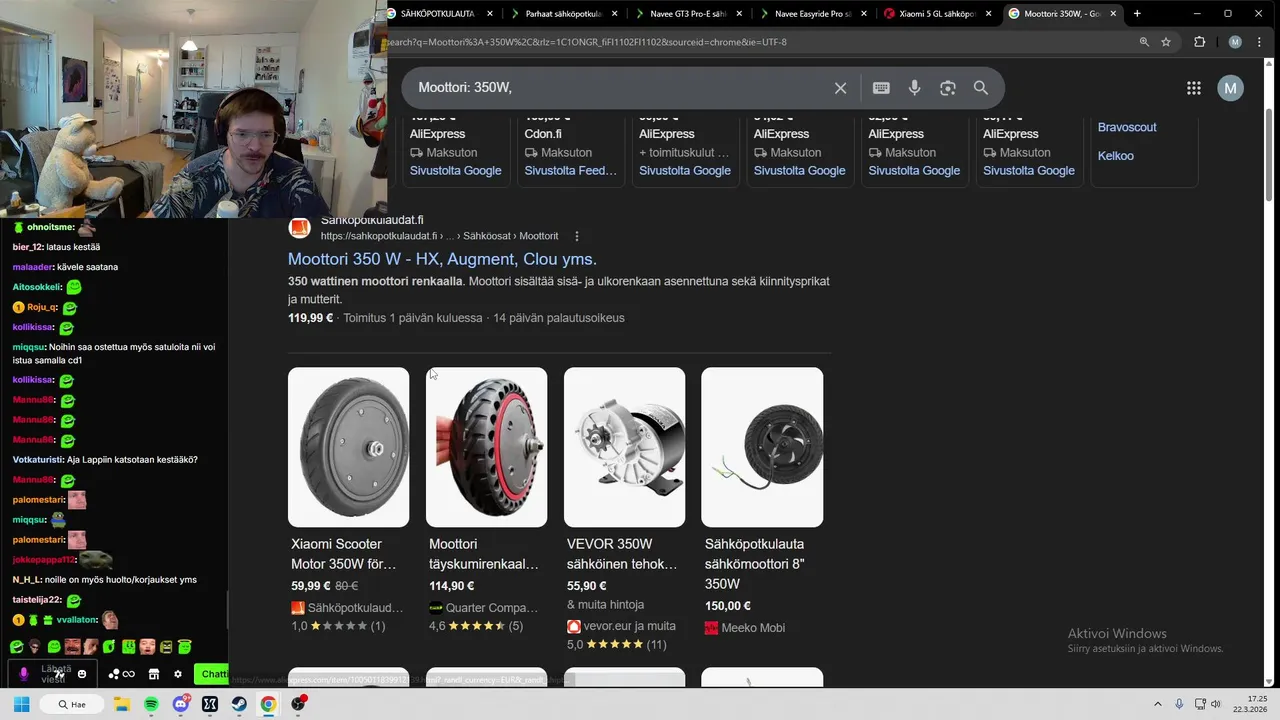The image size is (1280, 720).
Task: Open Discord from taskbar
Action: (x=181, y=704)
